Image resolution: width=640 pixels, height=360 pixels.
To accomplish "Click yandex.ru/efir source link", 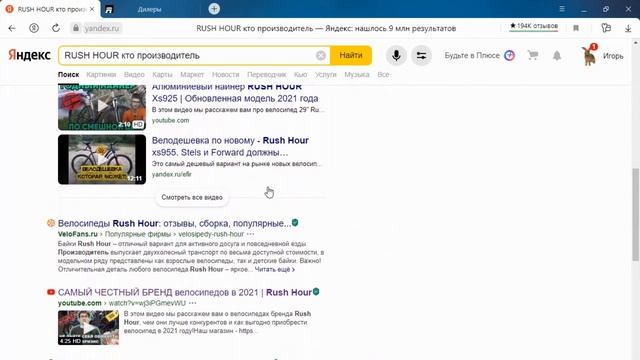I will coord(171,174).
